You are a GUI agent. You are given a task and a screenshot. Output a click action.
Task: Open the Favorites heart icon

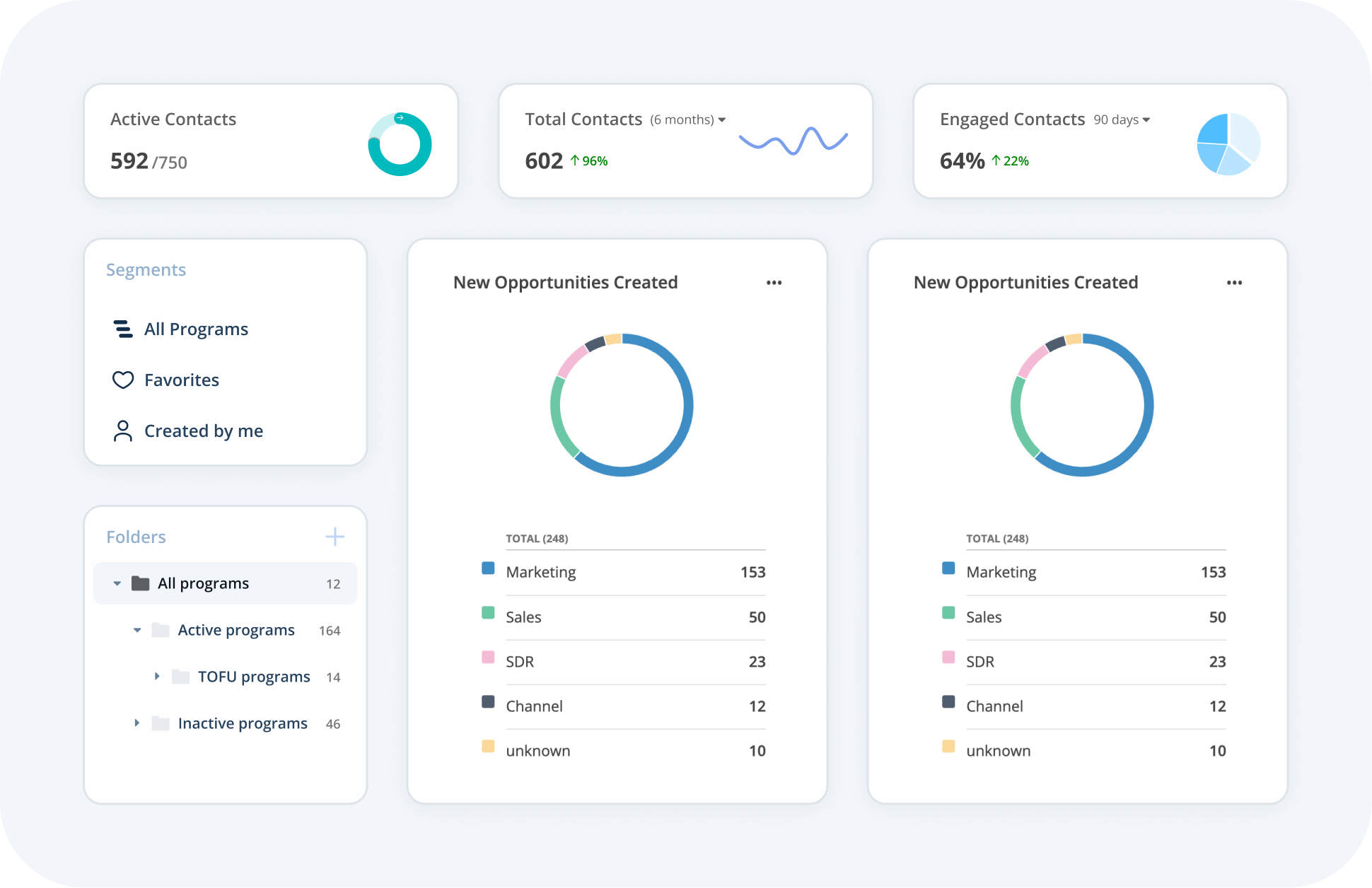pos(122,380)
